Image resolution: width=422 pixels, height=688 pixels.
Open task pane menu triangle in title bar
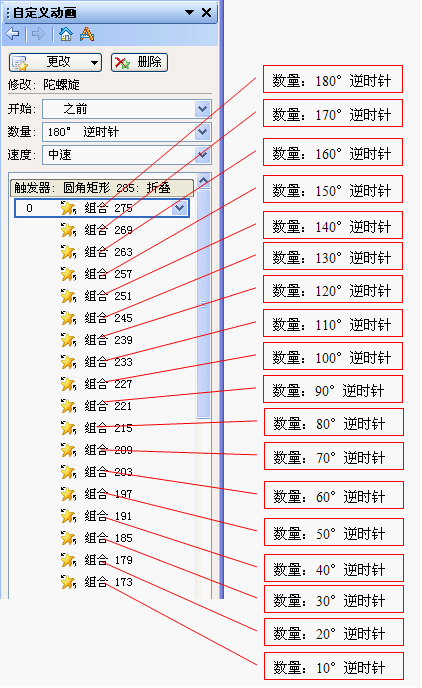[190, 12]
